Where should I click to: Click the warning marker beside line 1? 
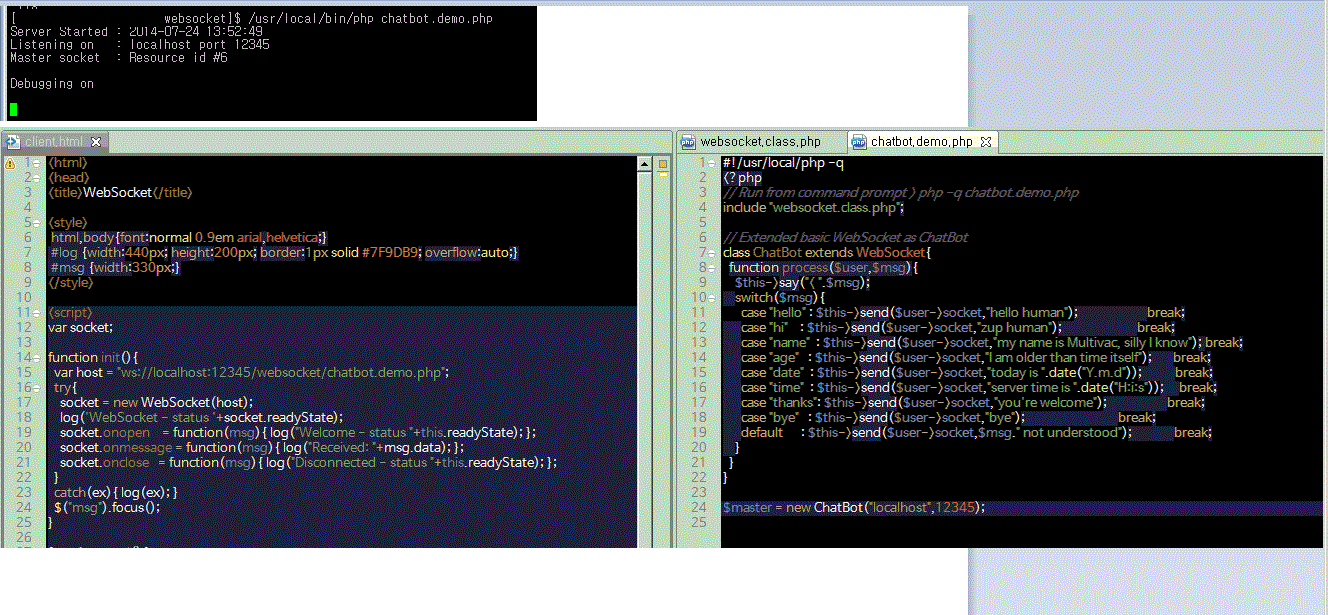point(10,163)
